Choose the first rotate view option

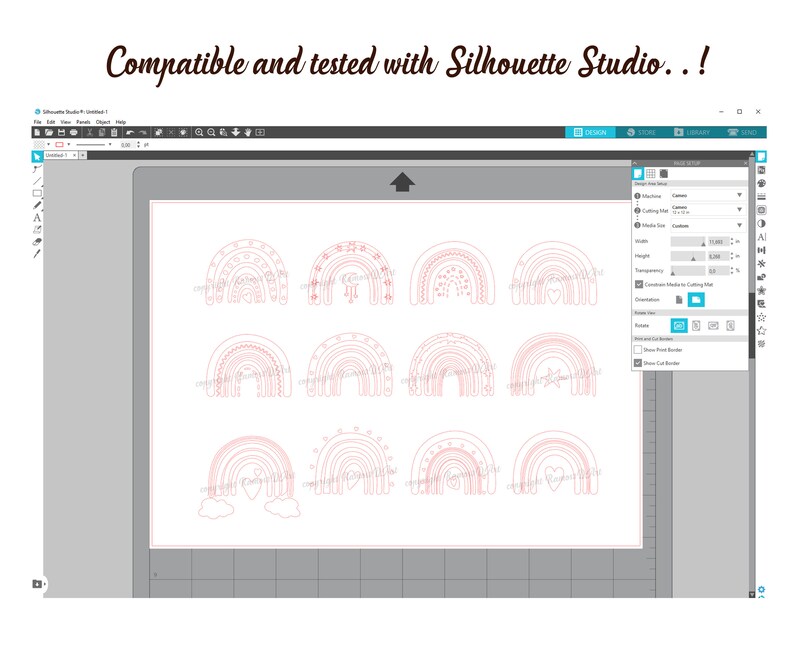click(x=679, y=326)
